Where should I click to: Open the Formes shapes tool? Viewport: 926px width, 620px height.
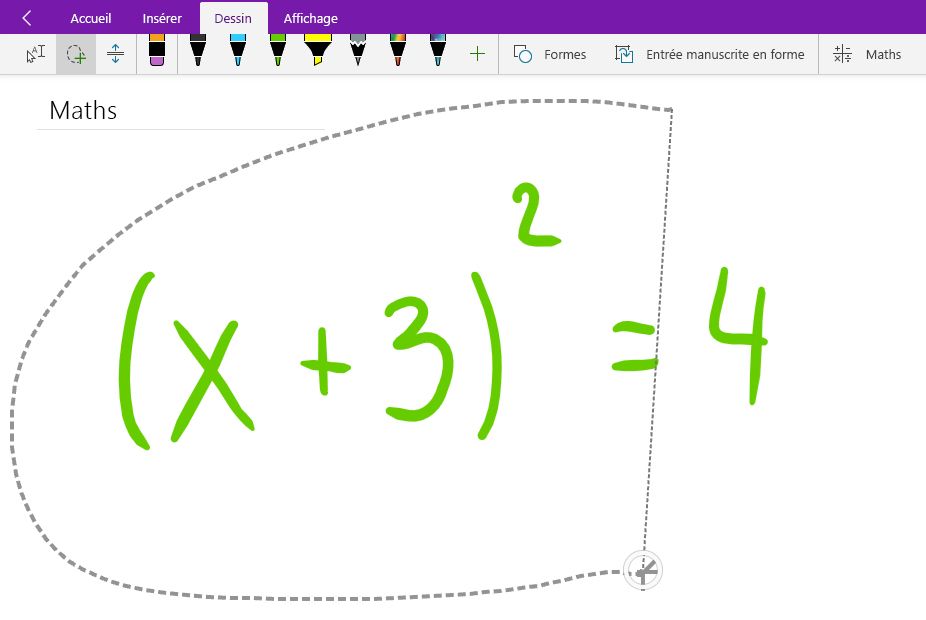(x=549, y=54)
